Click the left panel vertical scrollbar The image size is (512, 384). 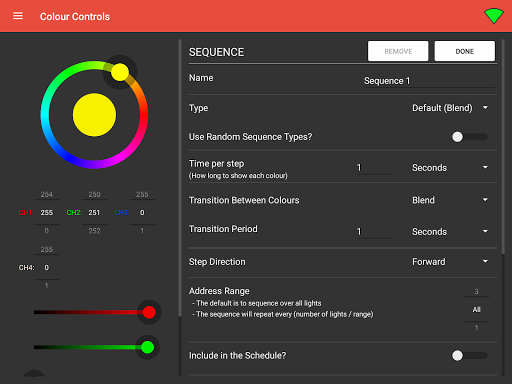click(180, 178)
